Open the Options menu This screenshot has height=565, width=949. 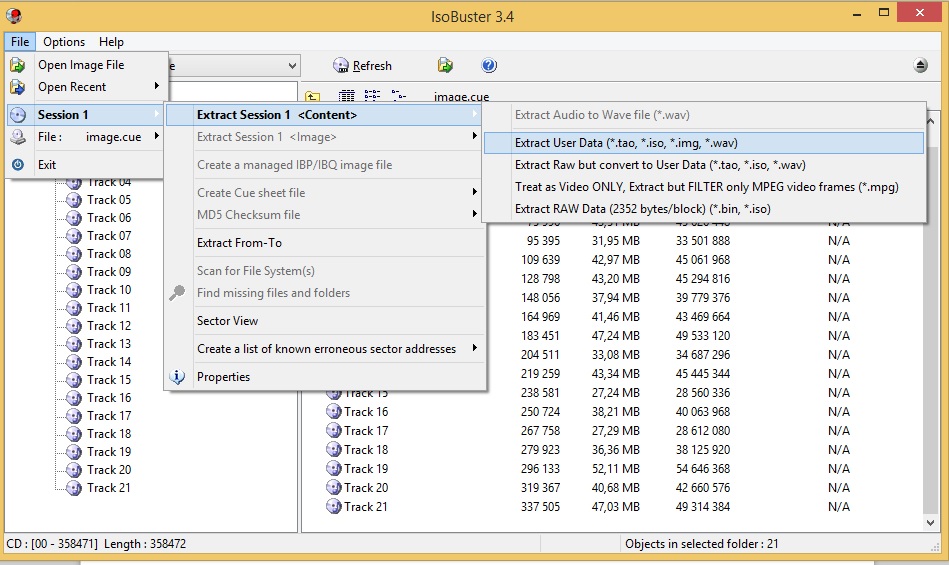(x=64, y=42)
